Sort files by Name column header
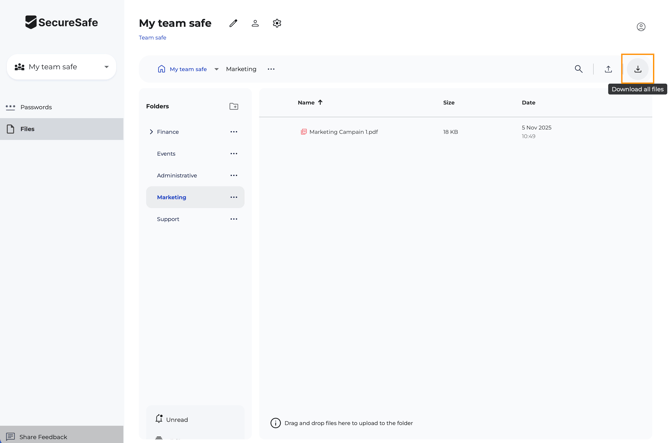This screenshot has width=670, height=443. tap(306, 102)
